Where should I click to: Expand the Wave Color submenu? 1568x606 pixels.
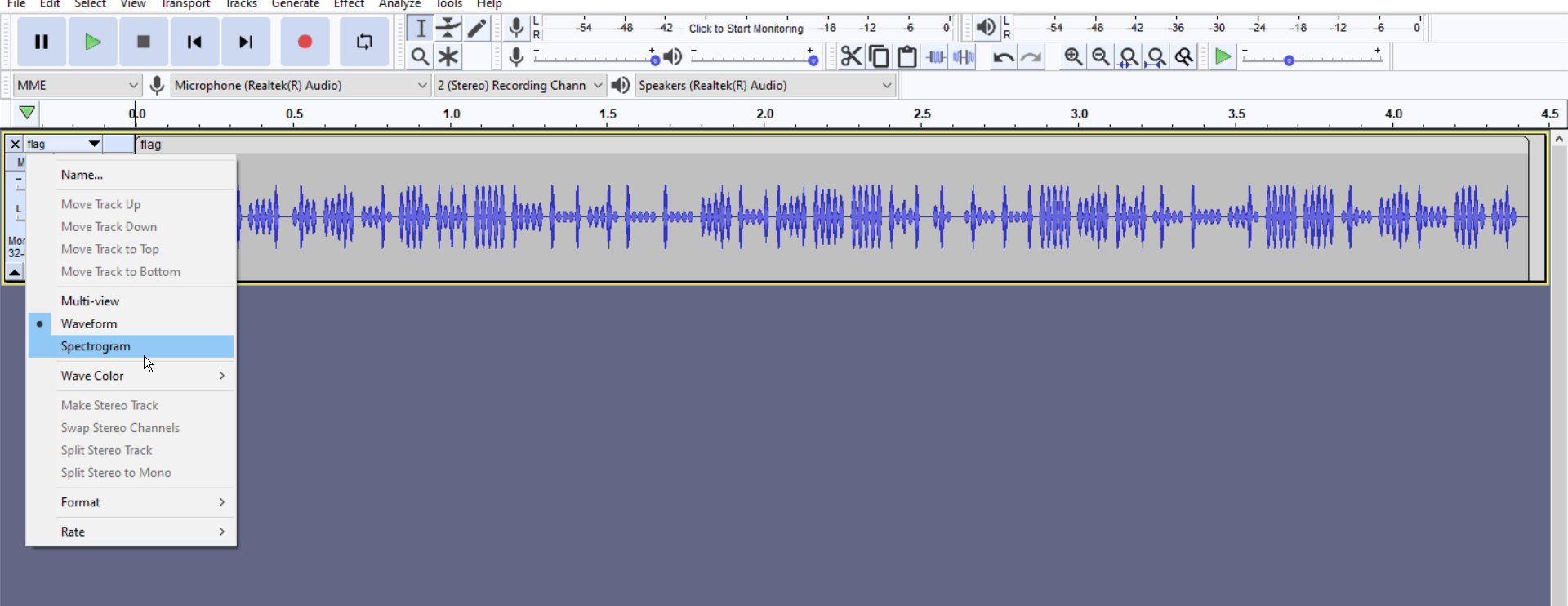tap(131, 376)
